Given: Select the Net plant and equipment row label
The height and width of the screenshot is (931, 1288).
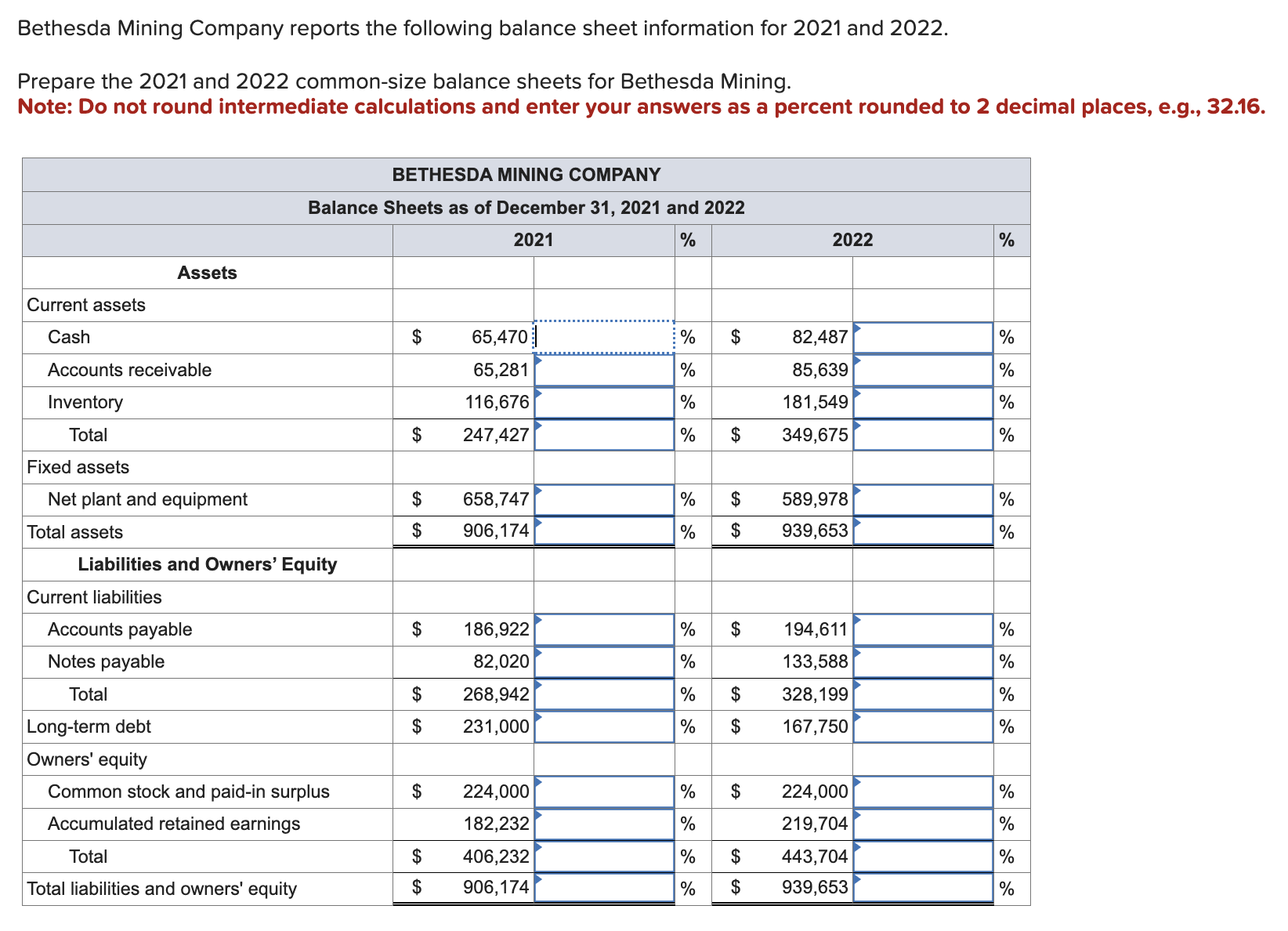Looking at the screenshot, I should pyautogui.click(x=147, y=499).
